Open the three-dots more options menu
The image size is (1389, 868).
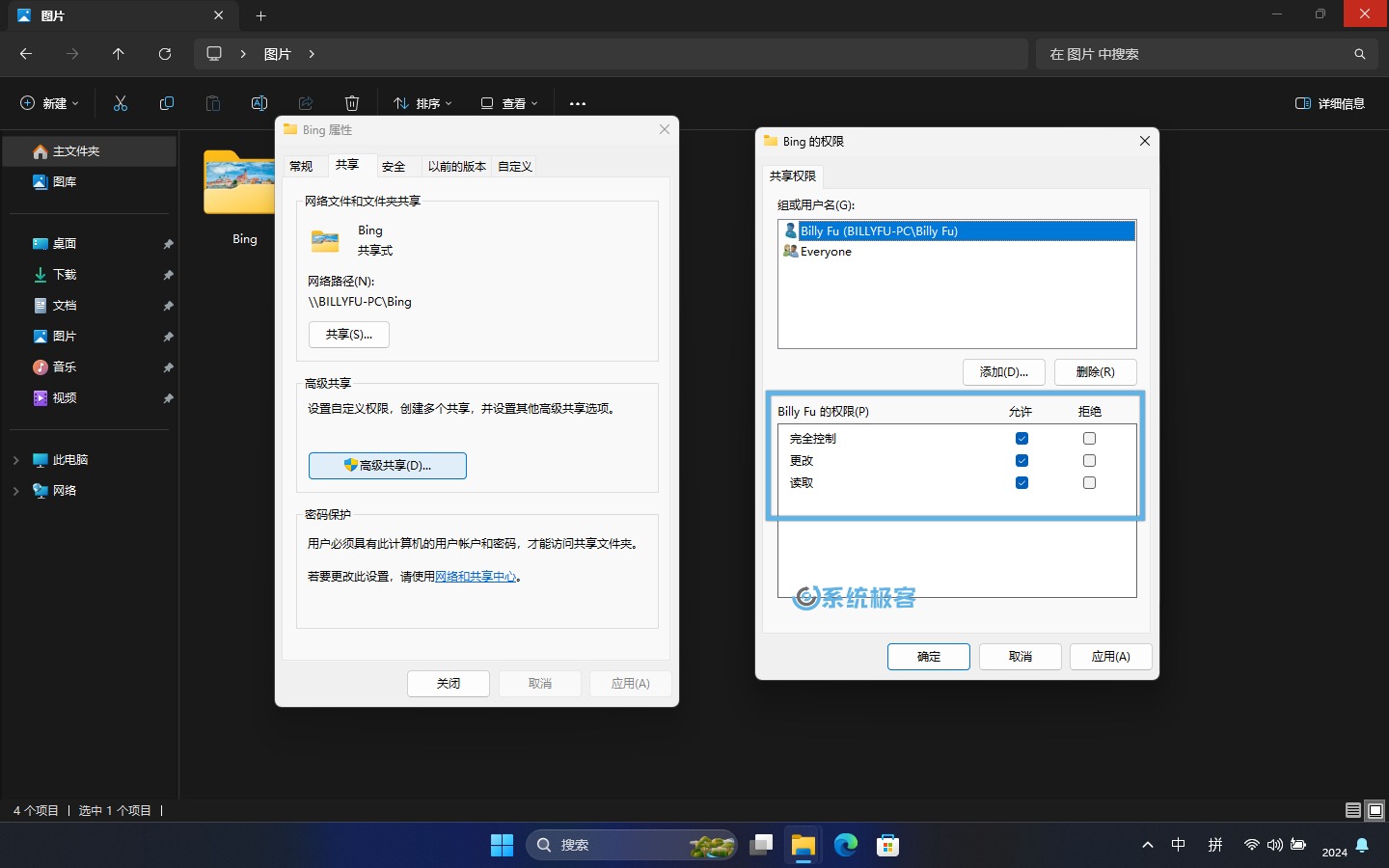click(578, 103)
